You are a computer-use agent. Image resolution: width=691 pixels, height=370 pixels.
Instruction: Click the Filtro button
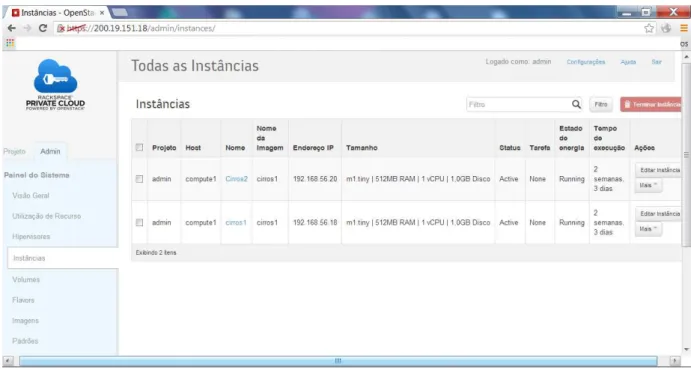pos(601,104)
